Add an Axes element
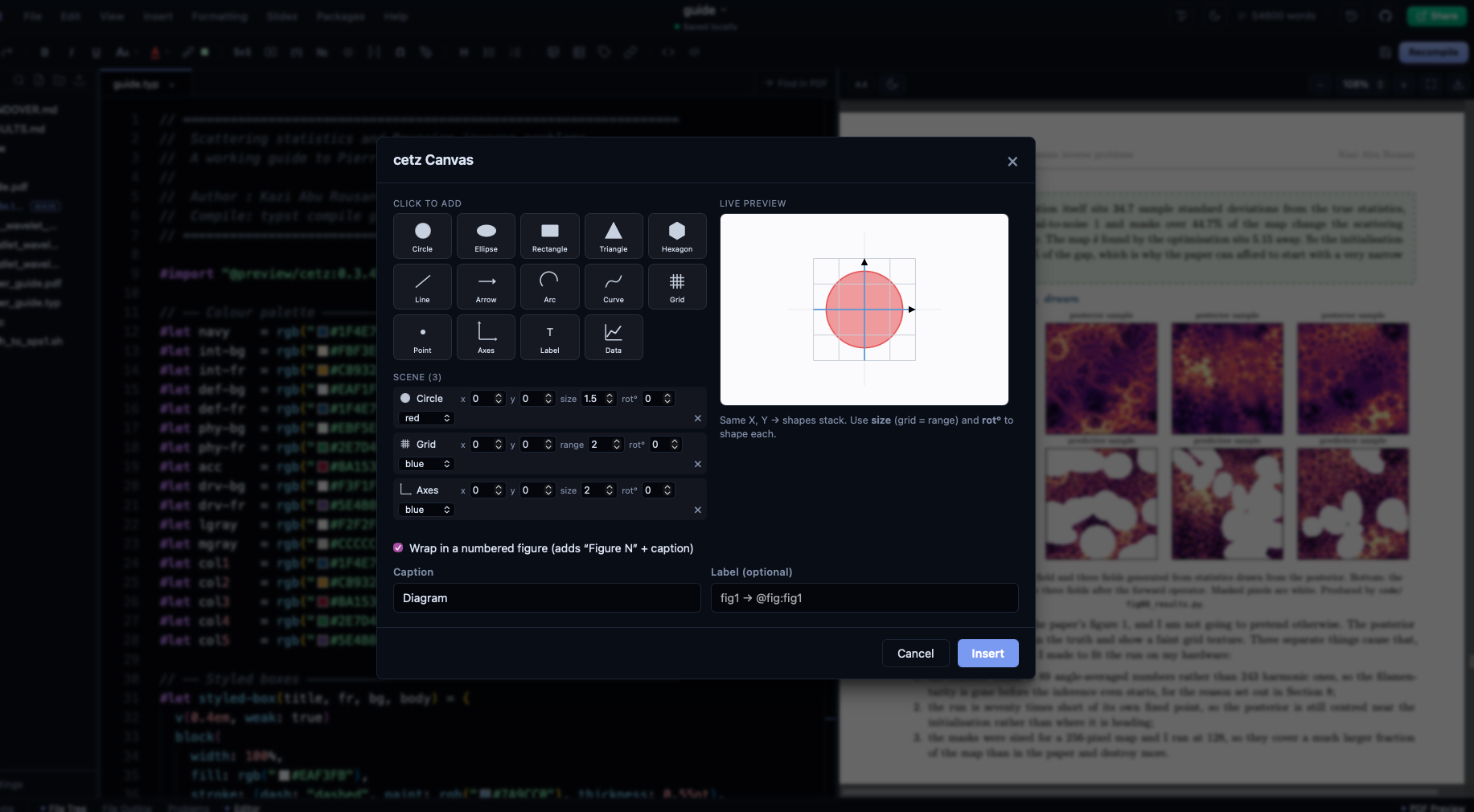This screenshot has height=812, width=1474. click(x=486, y=337)
